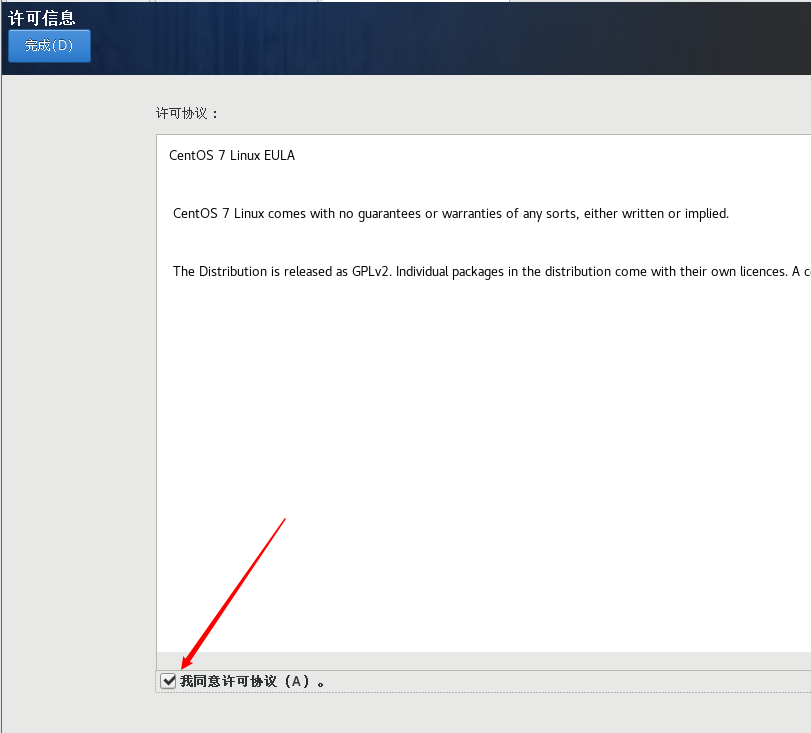Toggle the 我同意许可协议 checkbox

coord(168,681)
